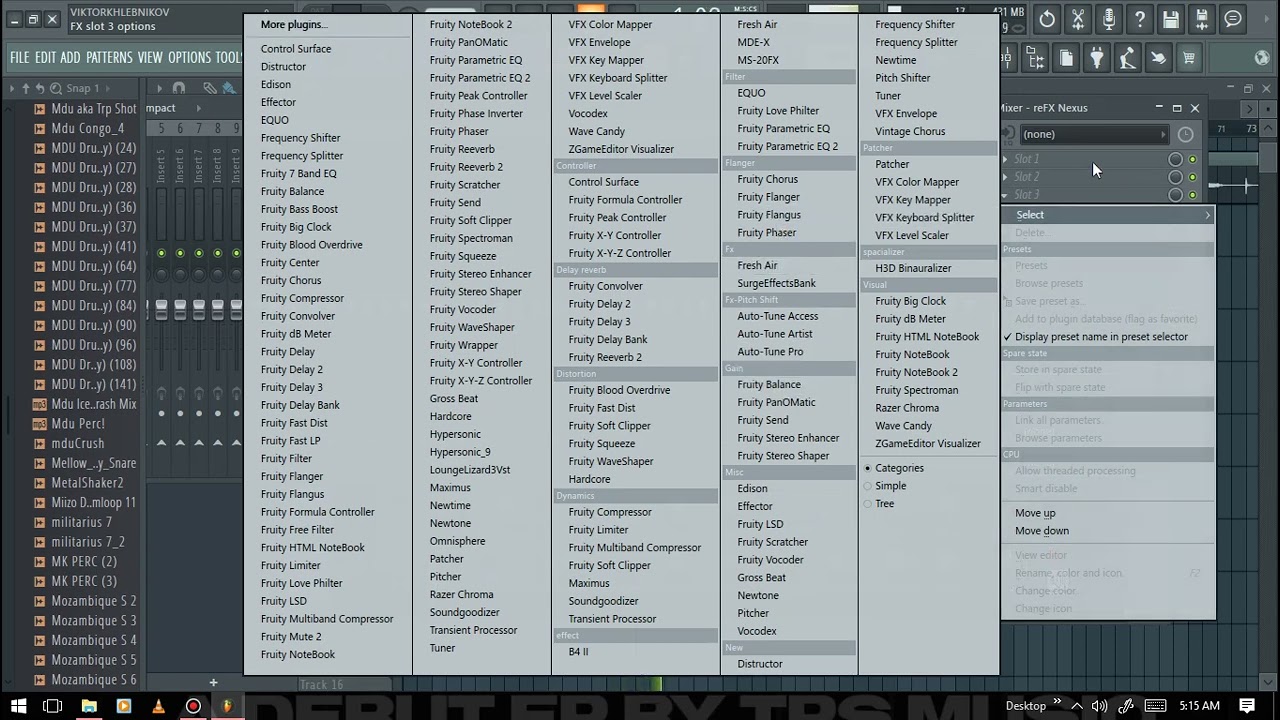This screenshot has height=720, width=1280.
Task: Toggle the playlist magnet snap icon
Action: [x=178, y=88]
